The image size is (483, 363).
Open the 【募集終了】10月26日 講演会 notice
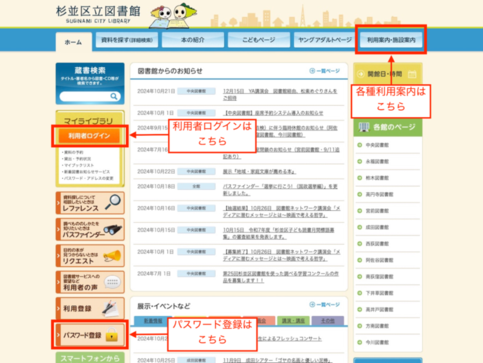pyautogui.click(x=281, y=255)
